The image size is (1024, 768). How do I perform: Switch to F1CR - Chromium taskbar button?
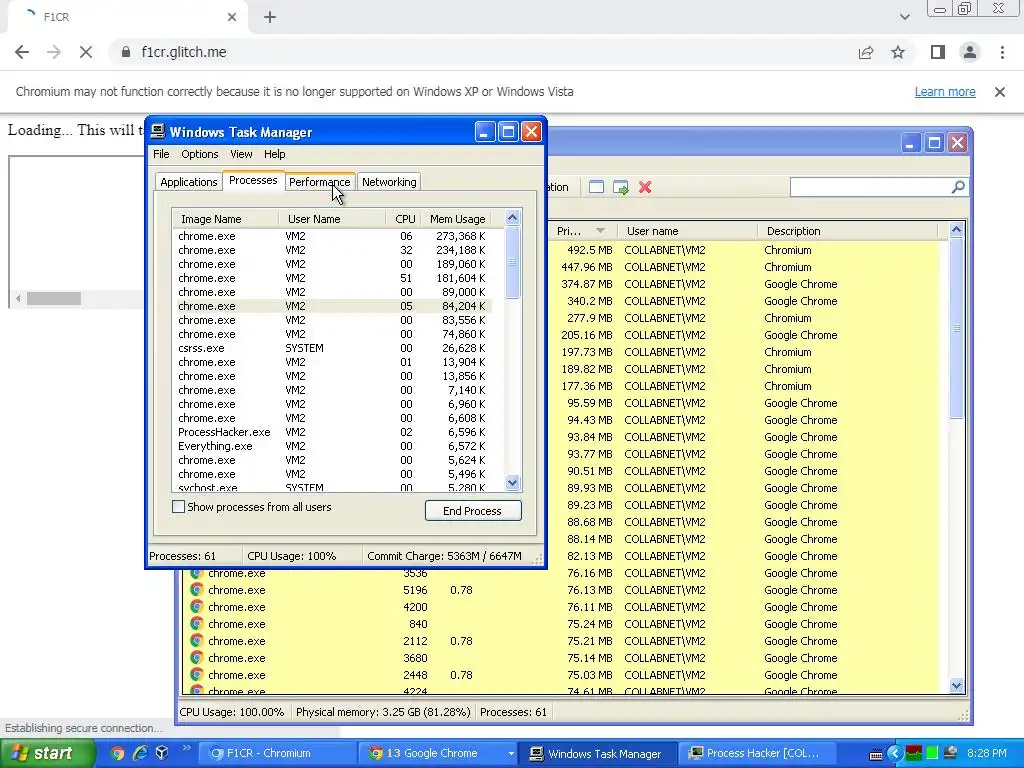click(x=276, y=753)
